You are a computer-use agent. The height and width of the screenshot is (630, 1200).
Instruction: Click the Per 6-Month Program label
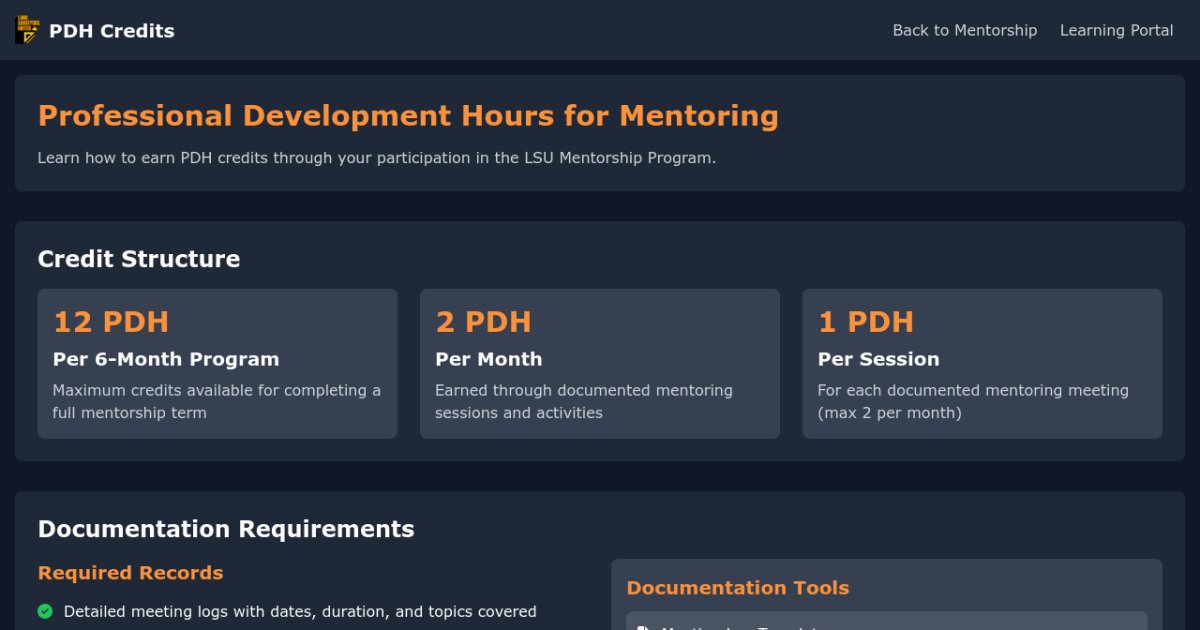coord(165,359)
